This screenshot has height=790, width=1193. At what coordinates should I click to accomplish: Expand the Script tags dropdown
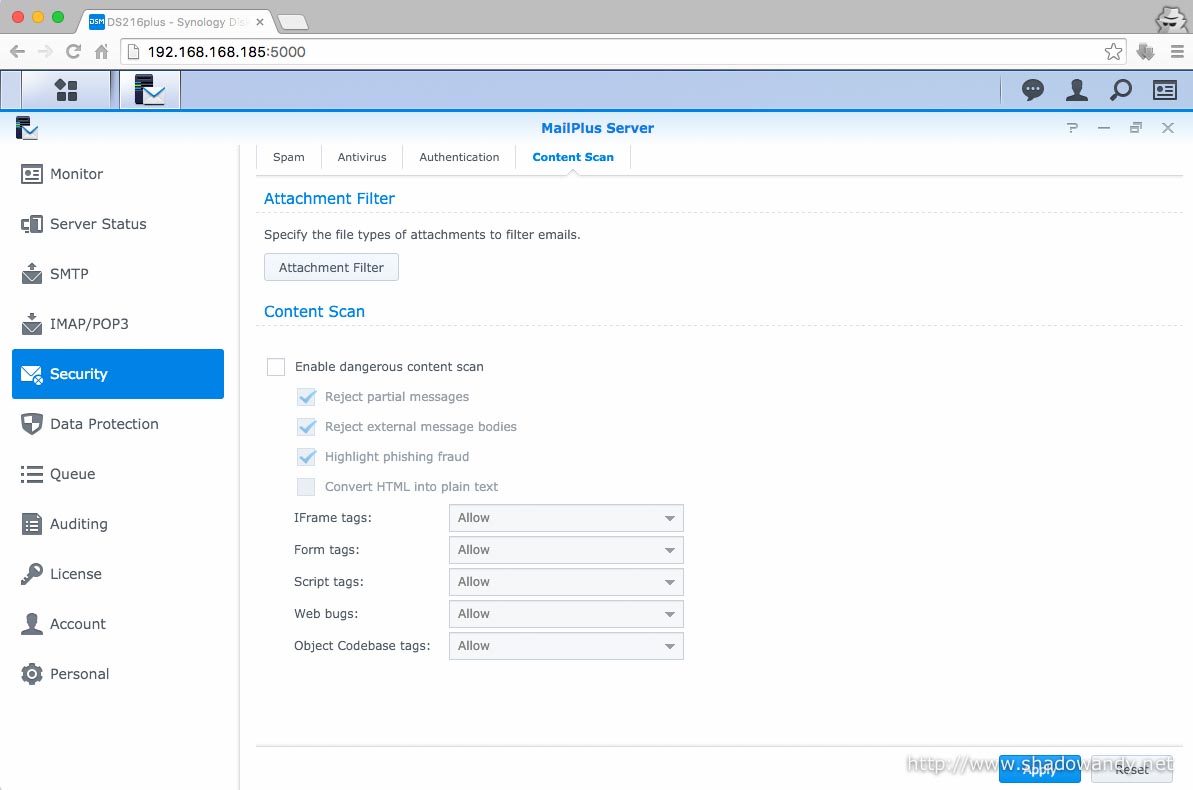(566, 582)
